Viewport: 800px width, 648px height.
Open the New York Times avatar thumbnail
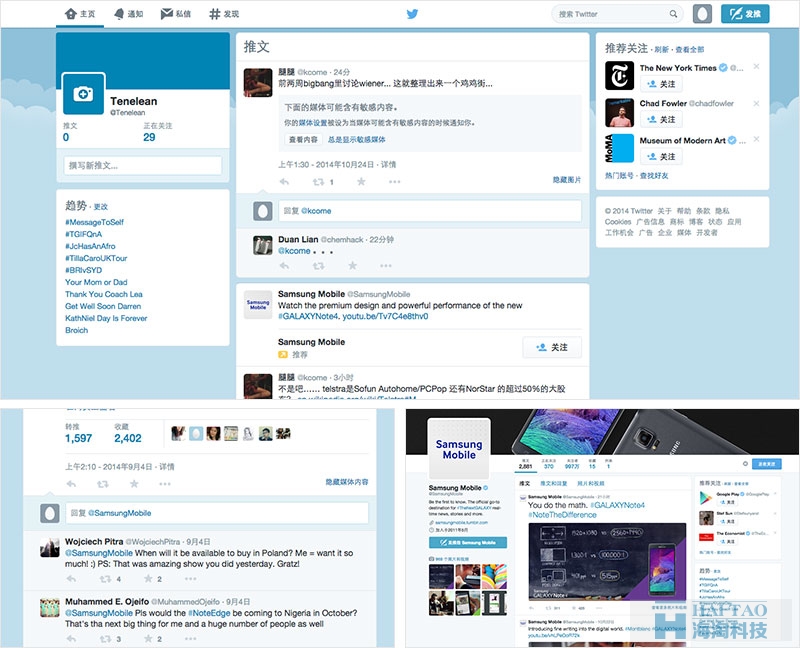pyautogui.click(x=619, y=76)
